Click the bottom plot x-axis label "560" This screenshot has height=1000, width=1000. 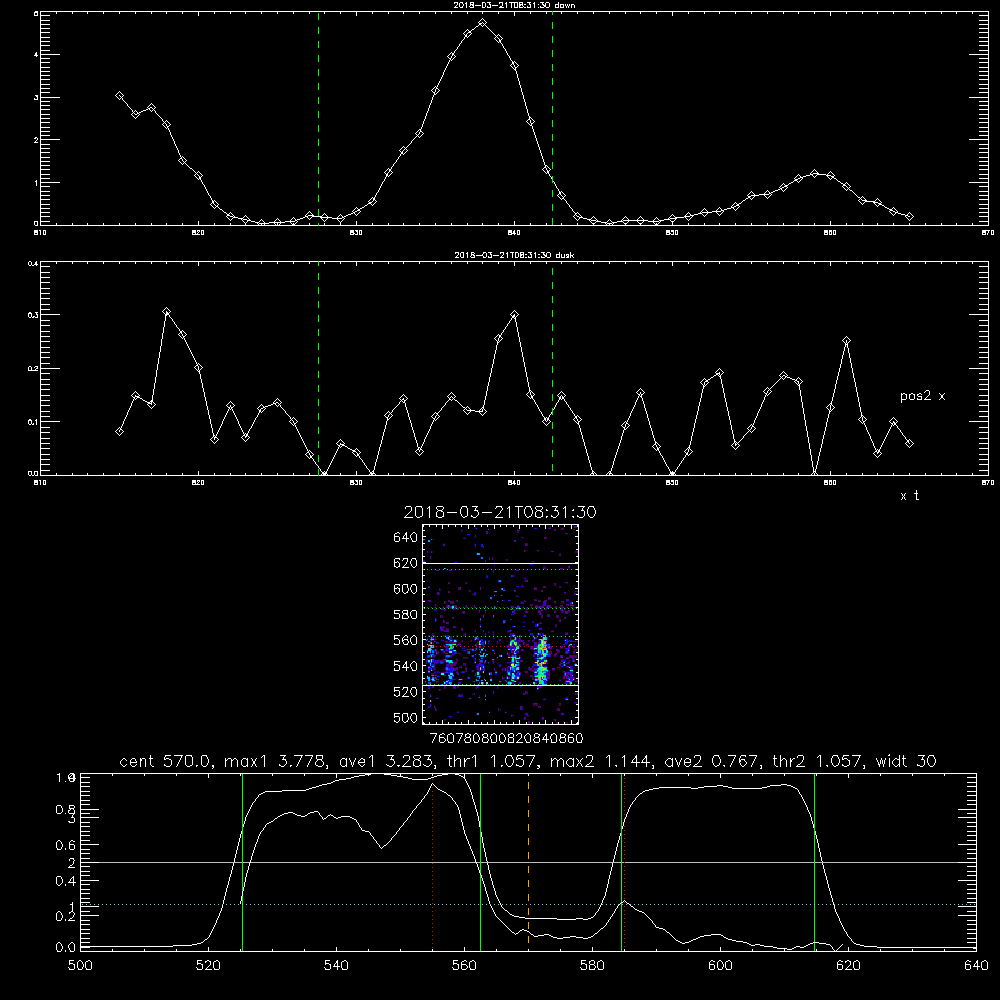pos(464,965)
